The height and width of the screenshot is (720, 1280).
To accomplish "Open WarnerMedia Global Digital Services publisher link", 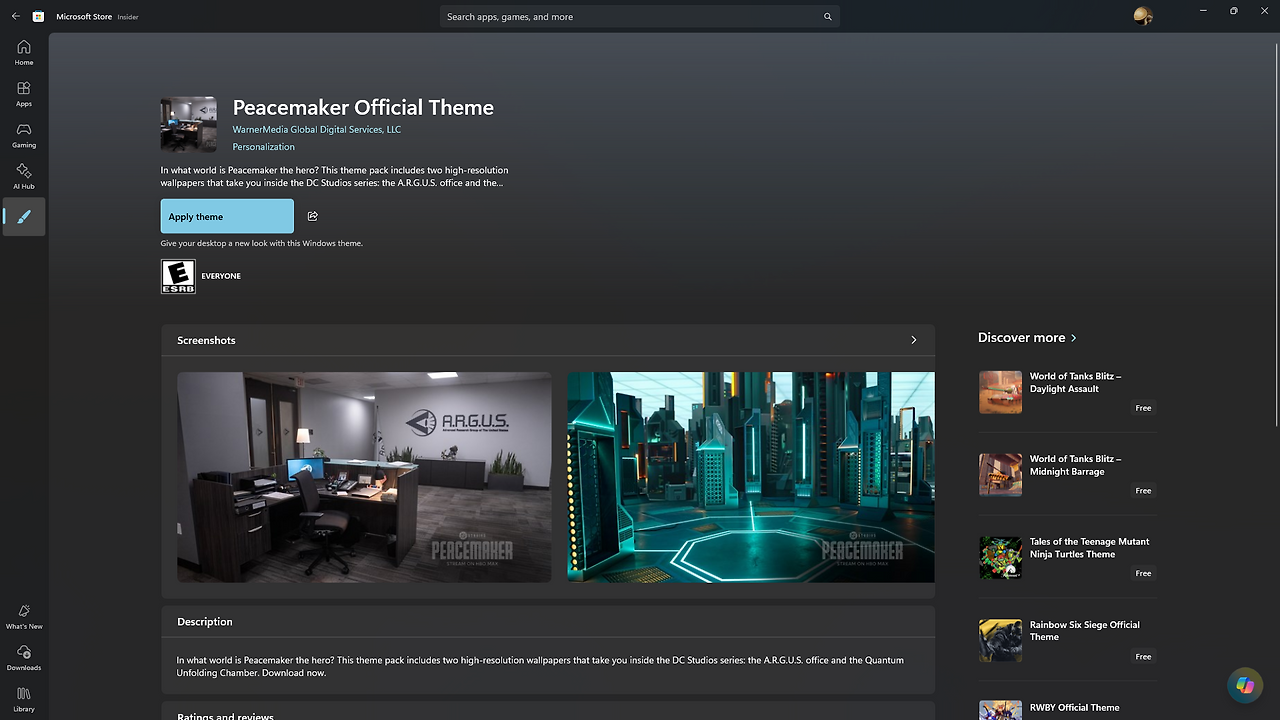I will point(317,129).
